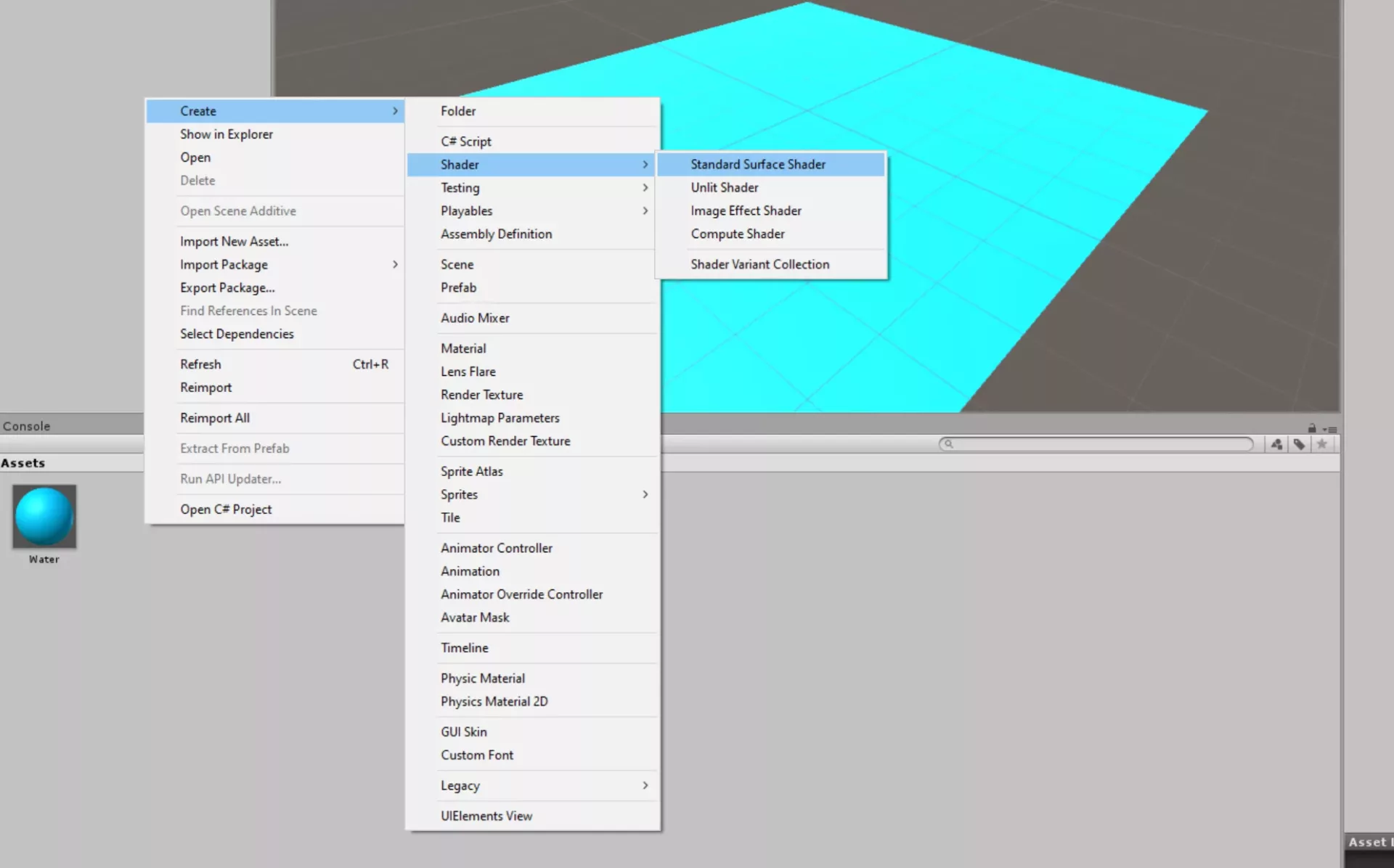Create a new Prefab

(x=533, y=287)
